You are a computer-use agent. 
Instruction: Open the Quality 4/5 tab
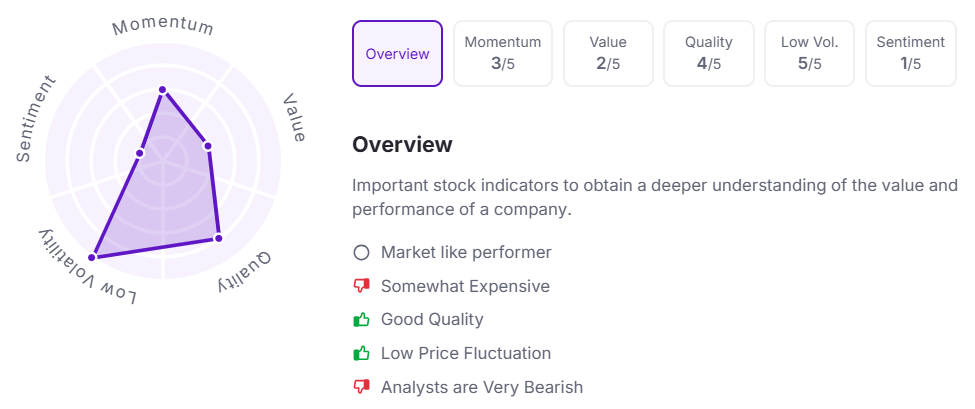tap(709, 53)
